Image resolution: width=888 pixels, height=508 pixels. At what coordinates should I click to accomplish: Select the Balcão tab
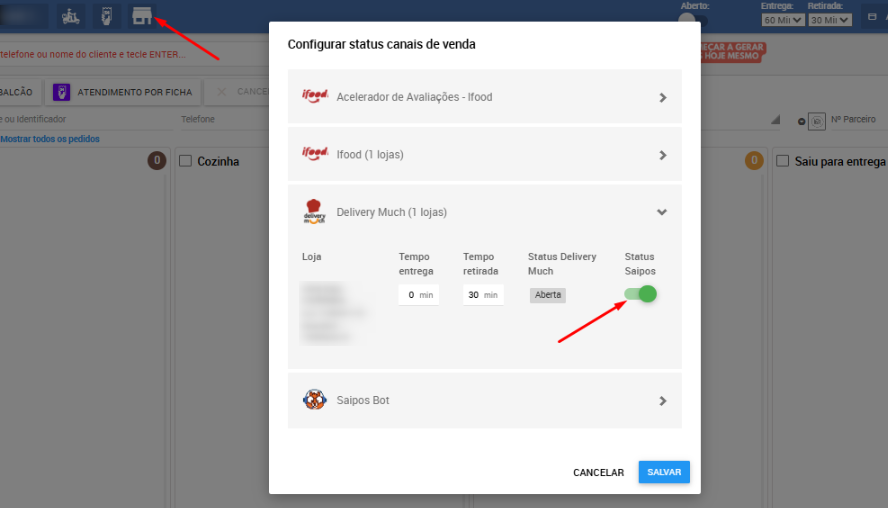19,92
